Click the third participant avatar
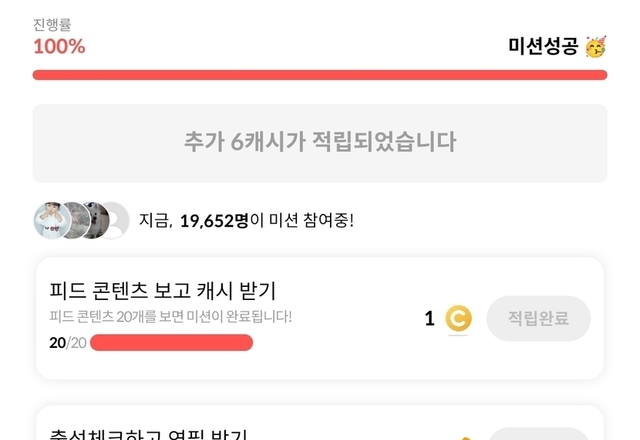 click(96, 220)
